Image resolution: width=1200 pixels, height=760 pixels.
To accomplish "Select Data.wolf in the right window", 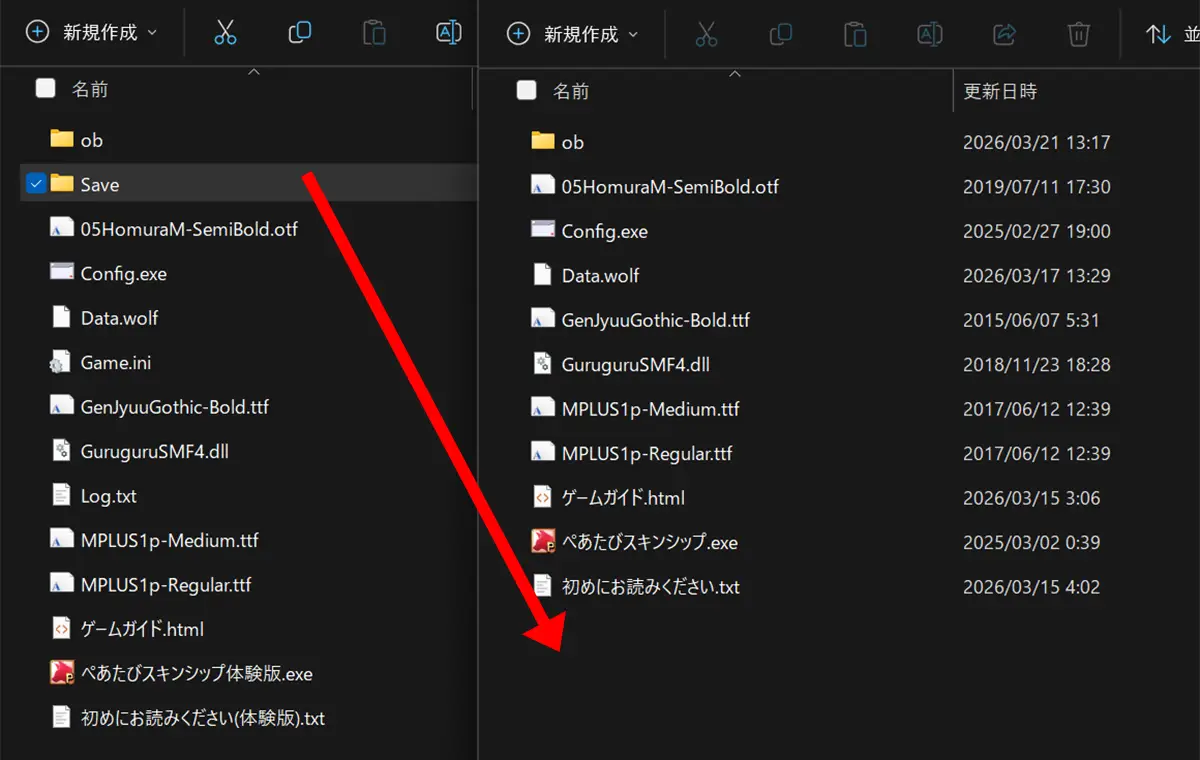I will (600, 276).
